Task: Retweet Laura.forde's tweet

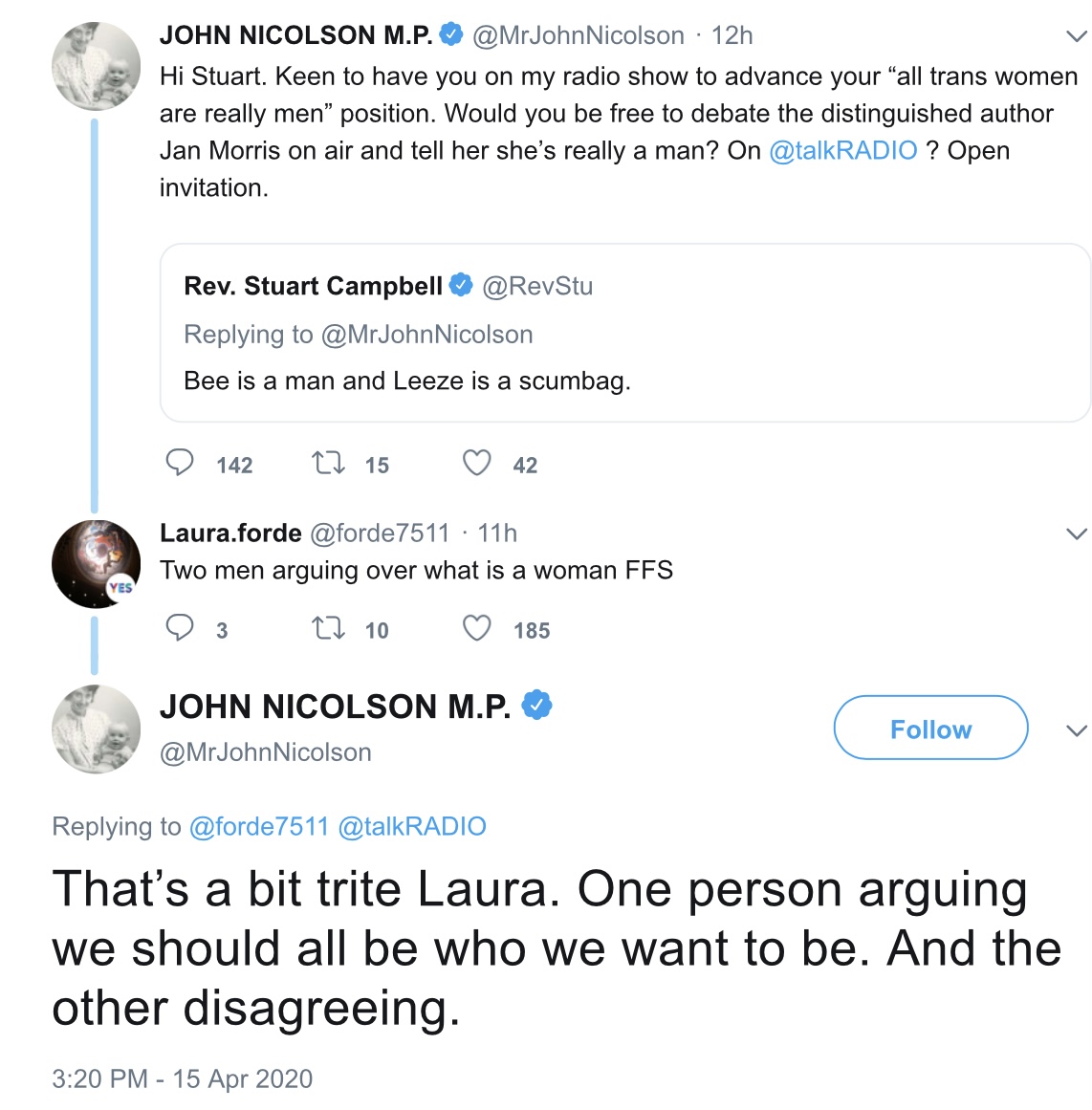Action: (x=328, y=628)
